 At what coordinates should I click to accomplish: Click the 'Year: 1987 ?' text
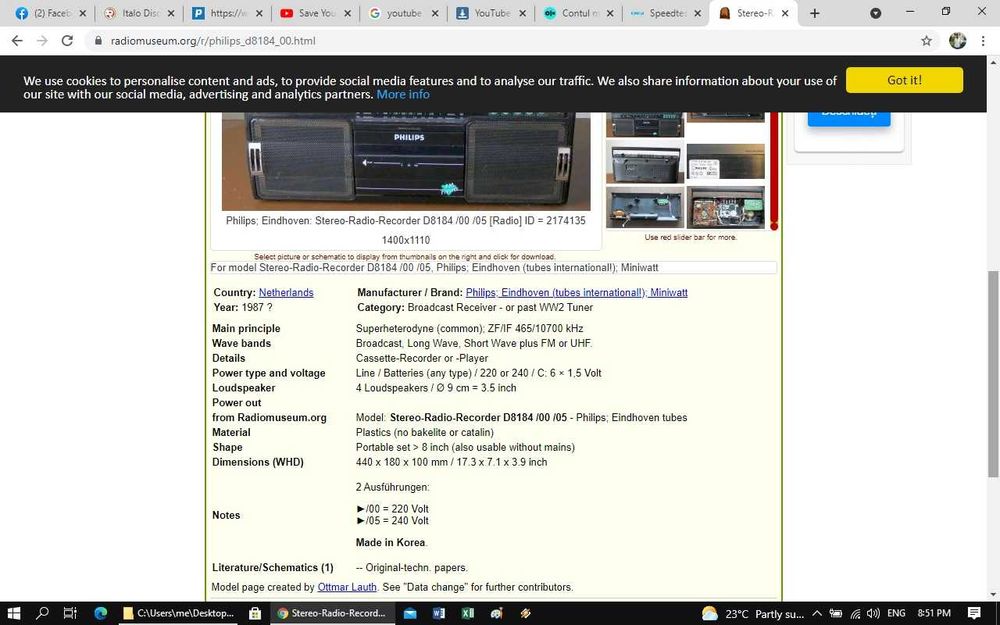[243, 307]
